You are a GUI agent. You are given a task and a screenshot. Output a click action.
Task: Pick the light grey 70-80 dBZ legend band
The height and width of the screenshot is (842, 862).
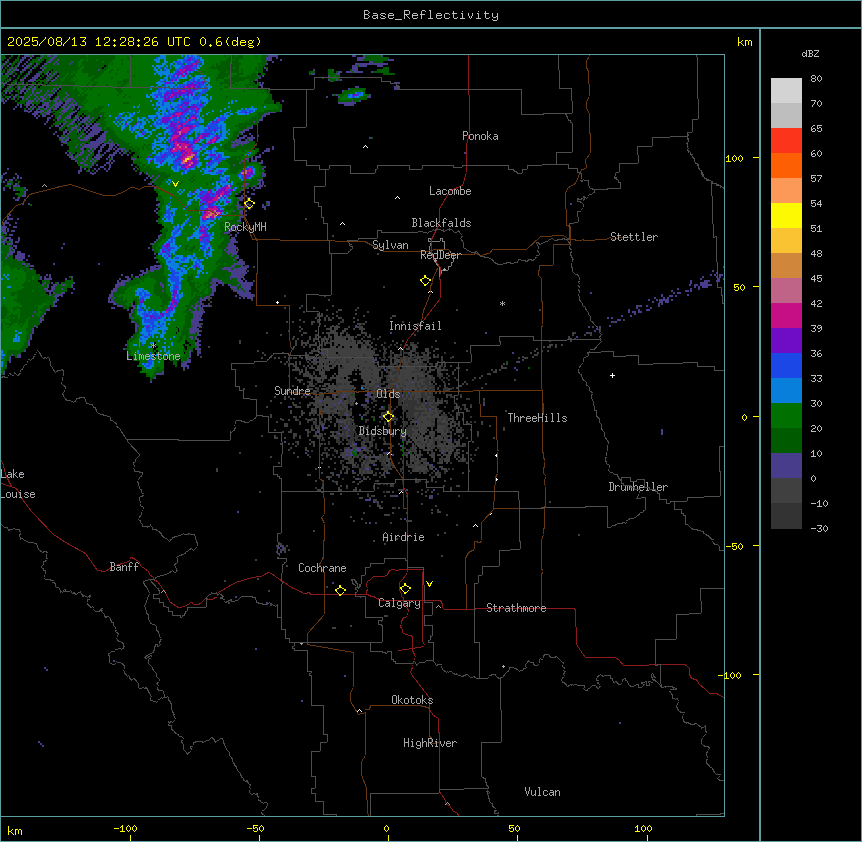[x=786, y=91]
